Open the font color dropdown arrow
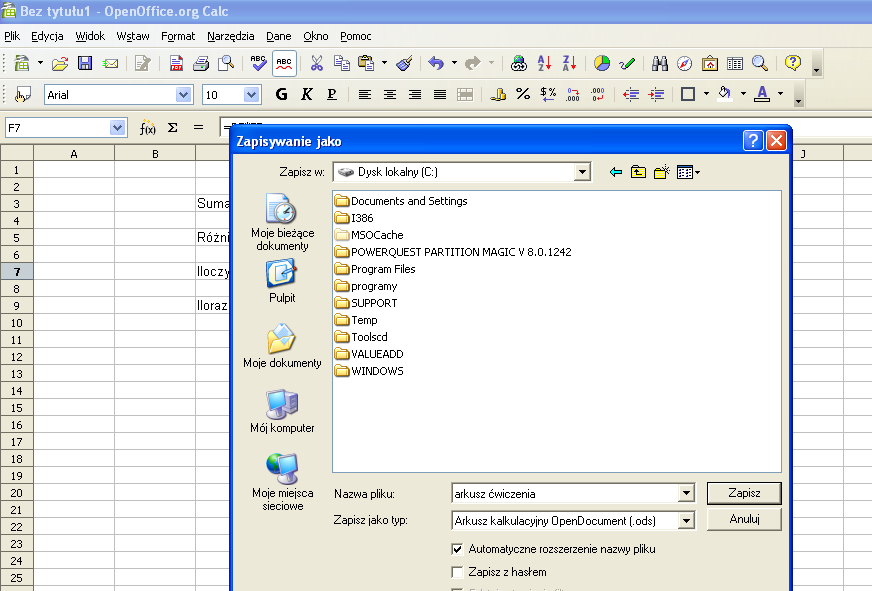 click(780, 94)
